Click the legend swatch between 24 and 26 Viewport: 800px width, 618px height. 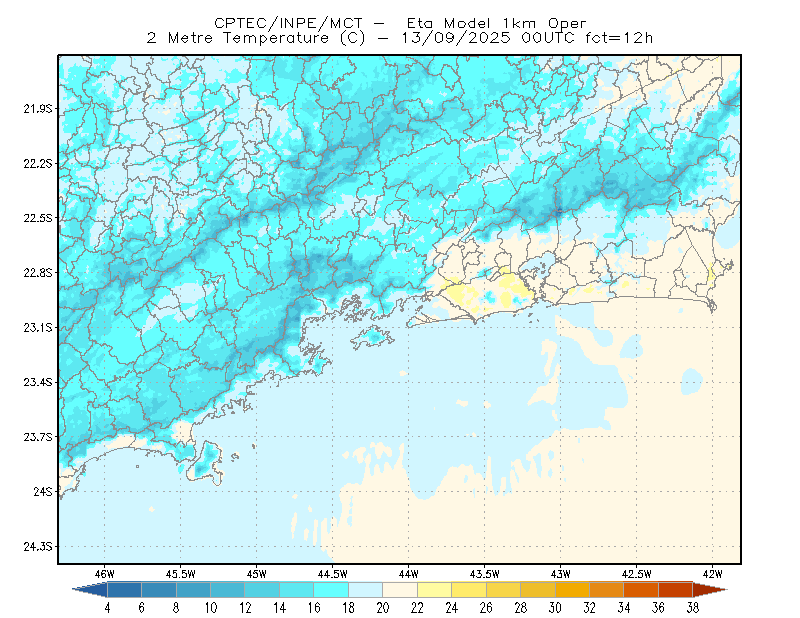pos(469,589)
